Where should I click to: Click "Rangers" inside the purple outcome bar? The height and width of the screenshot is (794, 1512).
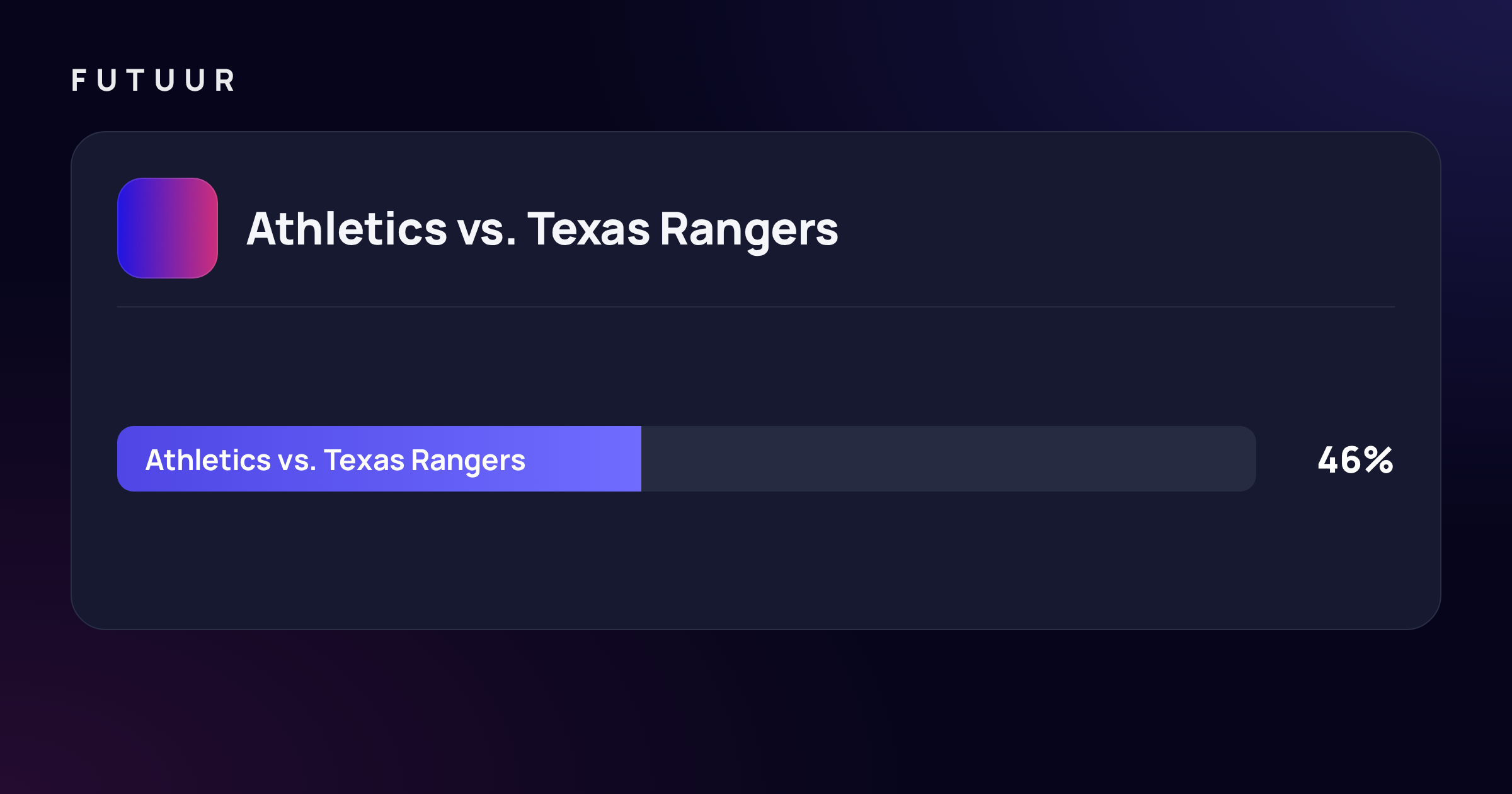468,461
